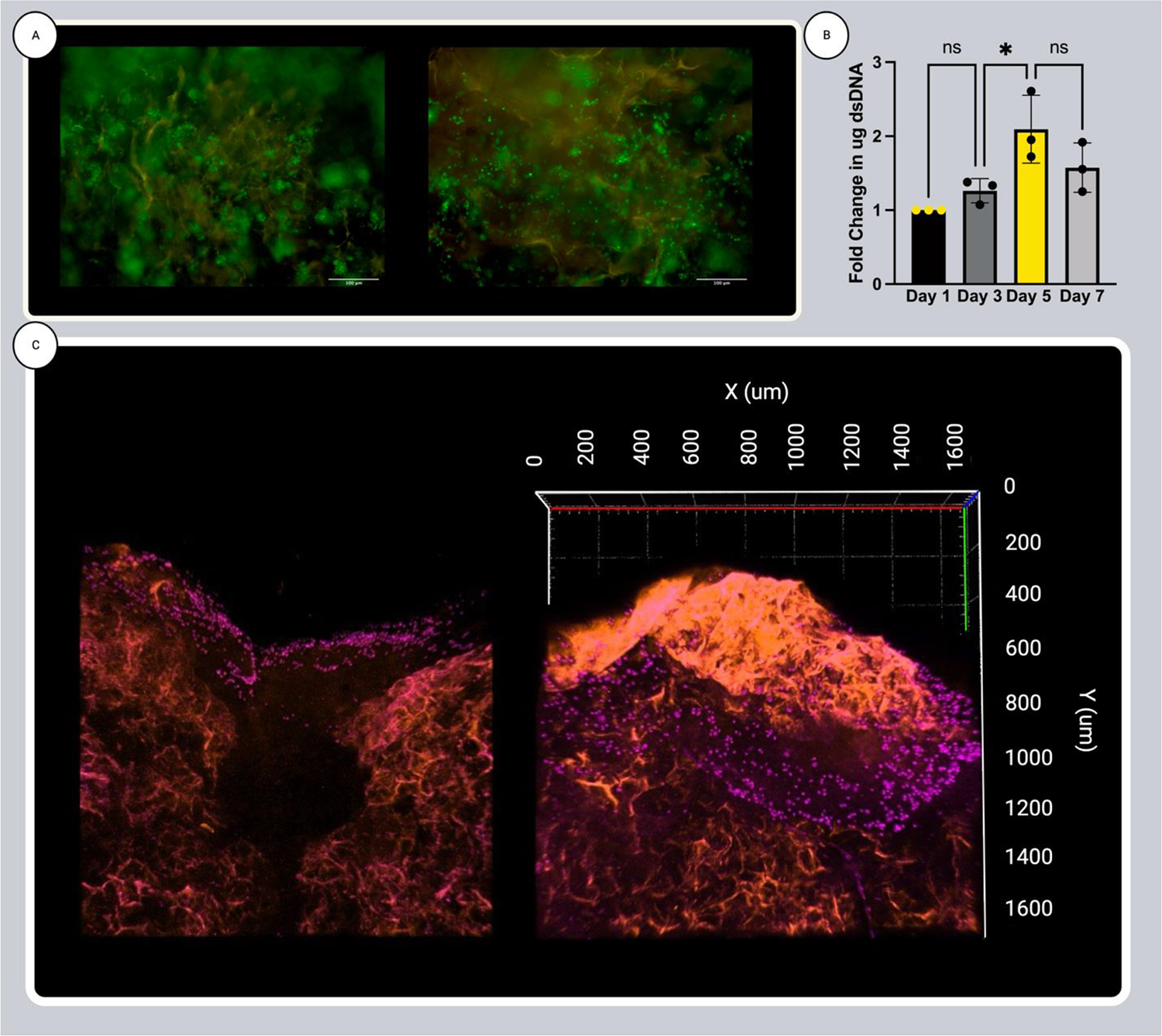Click the circled panel C label
This screenshot has height=1036, width=1162.
35,346
